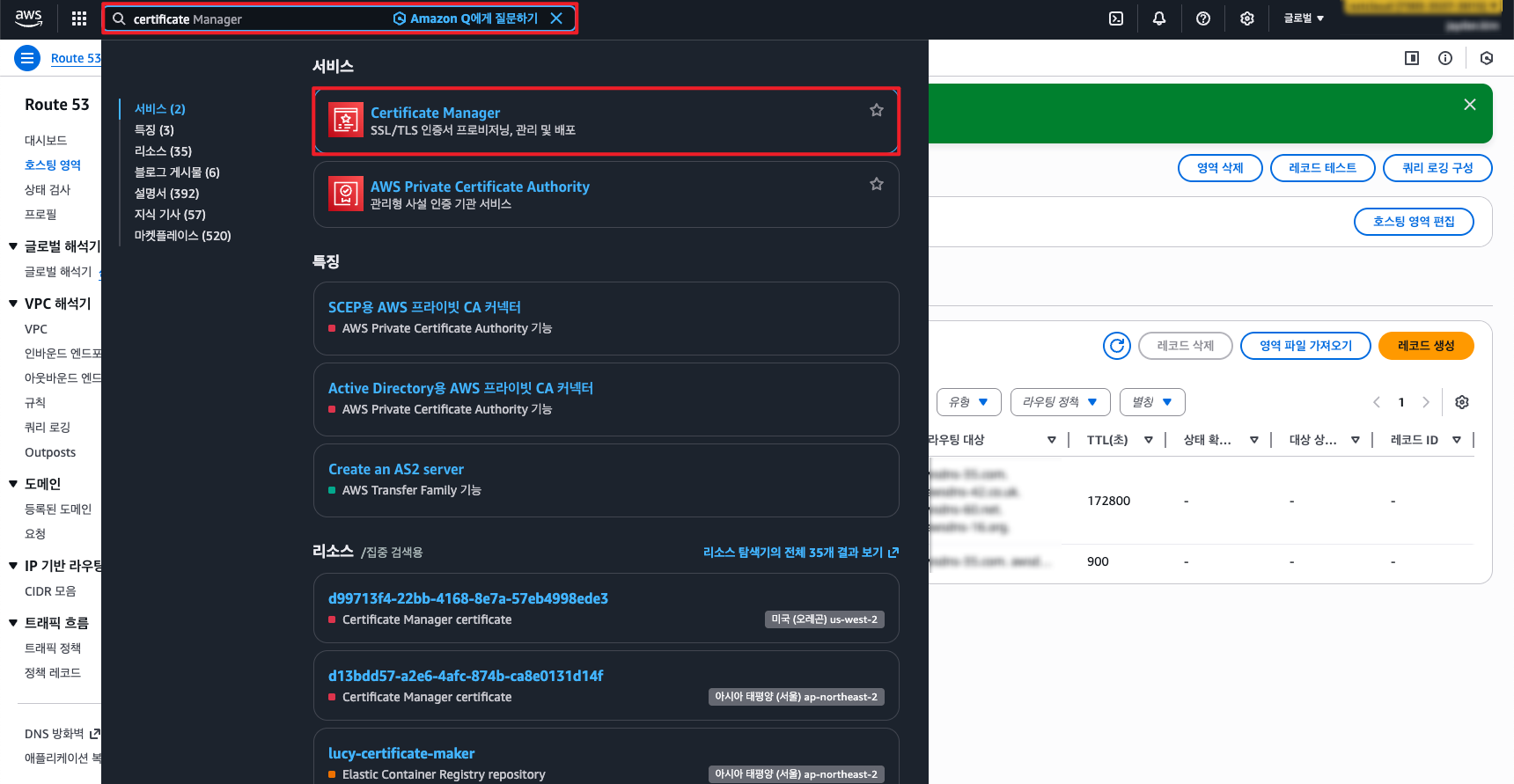This screenshot has width=1514, height=784.
Task: Click the Private Certificate Authority service icon
Action: pyautogui.click(x=346, y=194)
